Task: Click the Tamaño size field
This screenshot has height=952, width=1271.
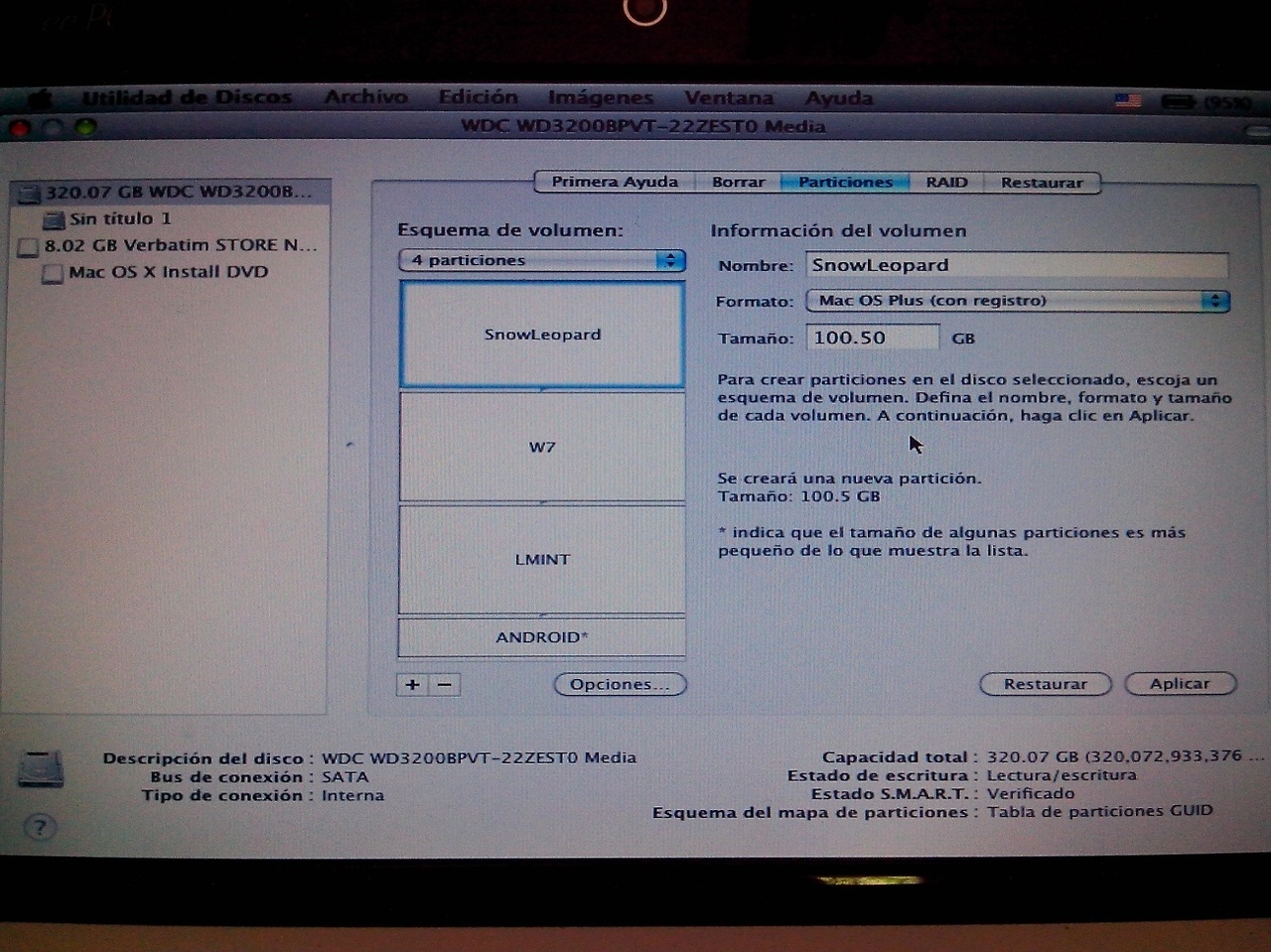Action: click(x=871, y=338)
